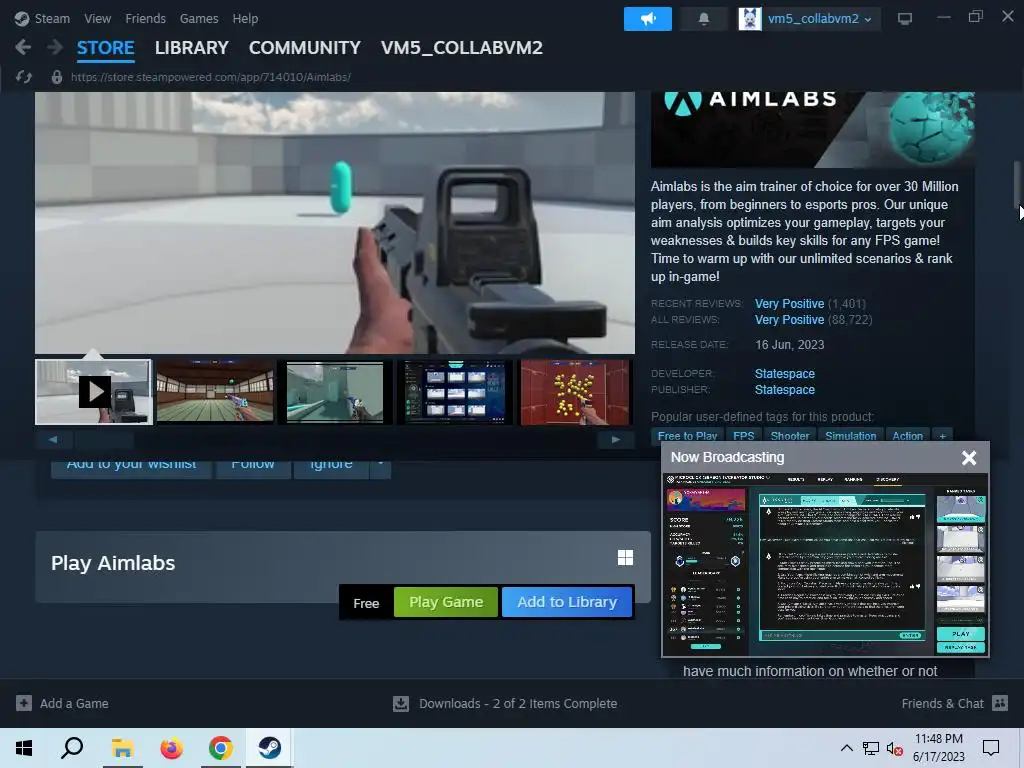The image size is (1024, 768).
Task: Expand the vm5_collabvm2 account dropdown
Action: coord(820,19)
